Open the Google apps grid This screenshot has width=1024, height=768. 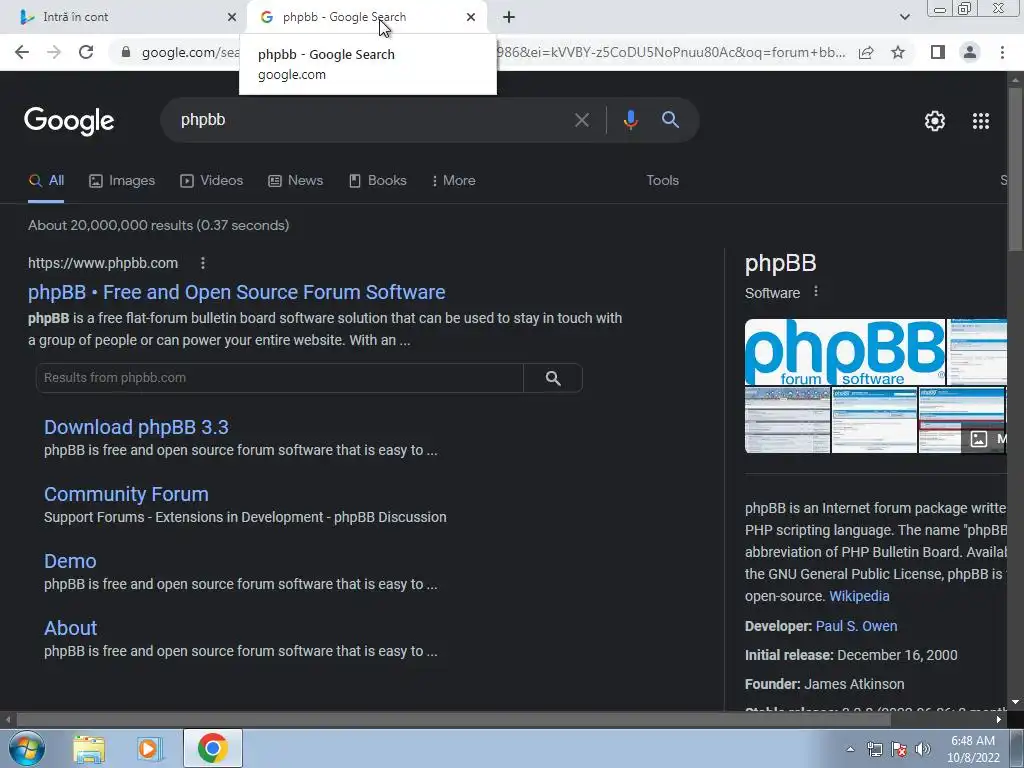[981, 121]
